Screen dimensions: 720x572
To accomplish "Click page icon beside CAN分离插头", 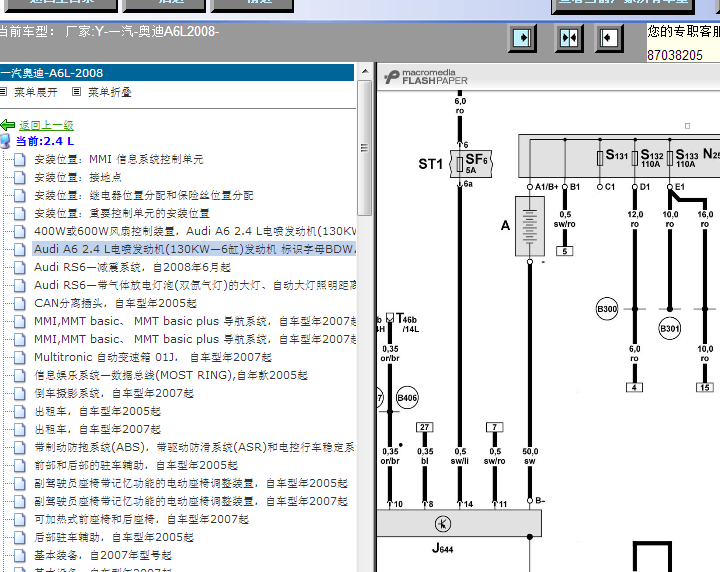I will (x=19, y=303).
